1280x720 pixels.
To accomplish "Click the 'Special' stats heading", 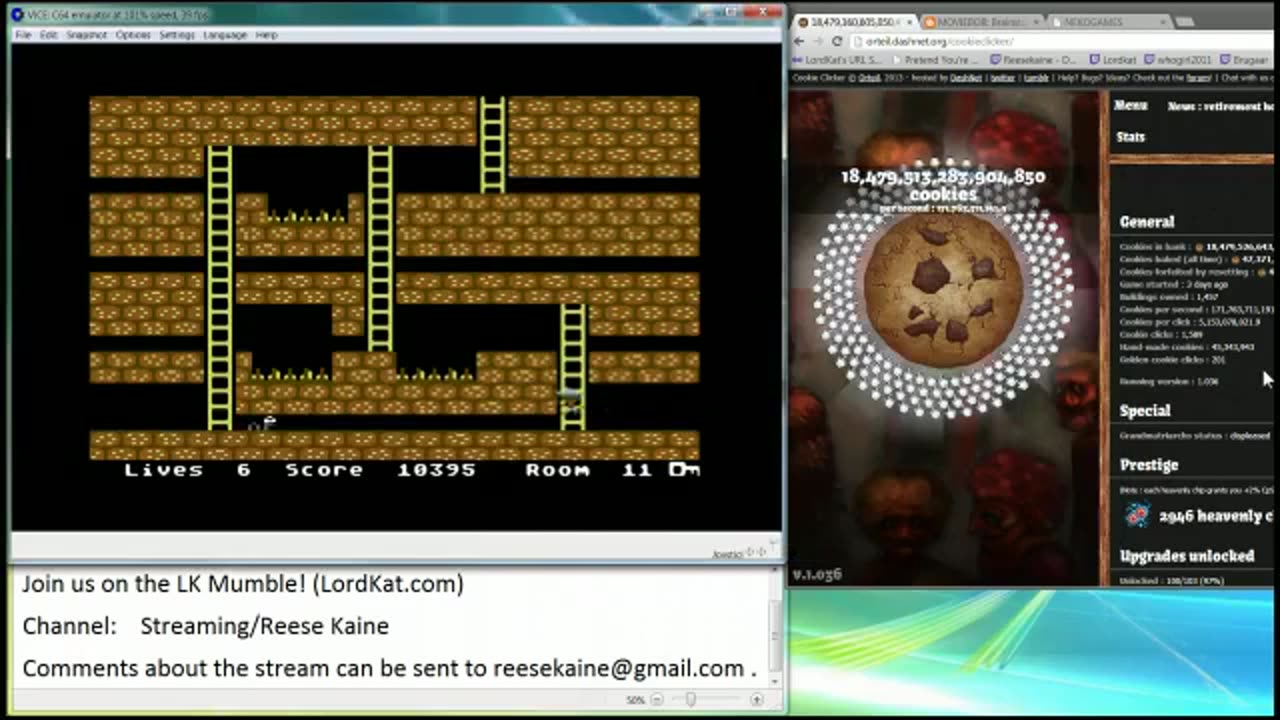I will pos(1145,411).
